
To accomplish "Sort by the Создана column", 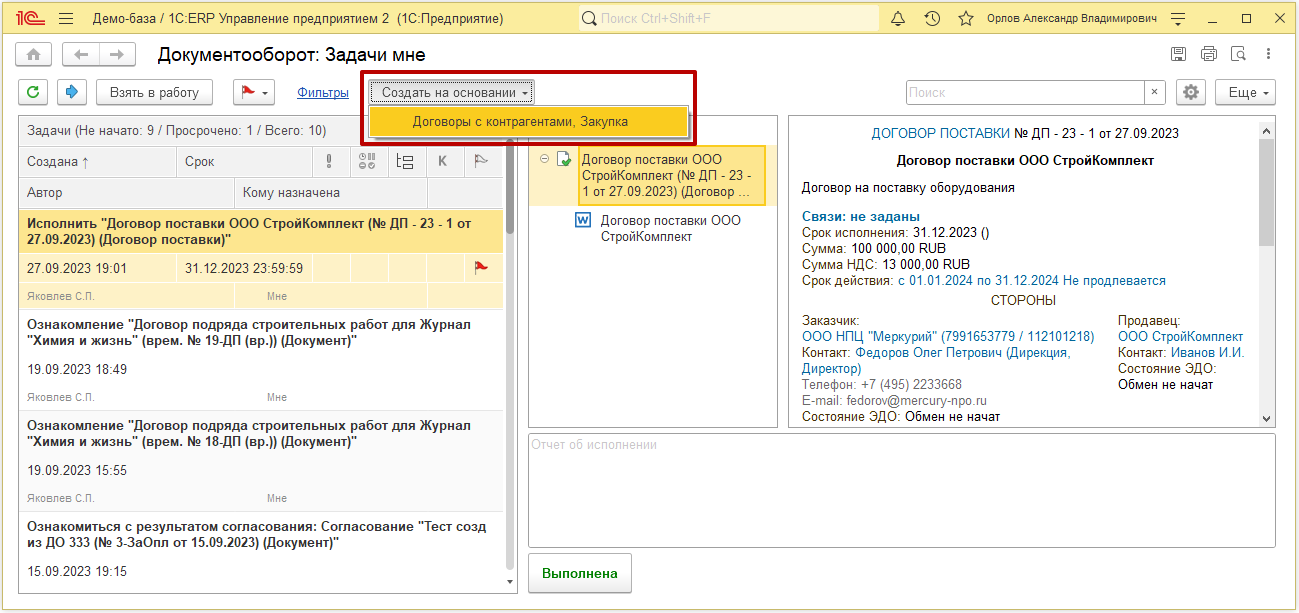I will coord(97,161).
